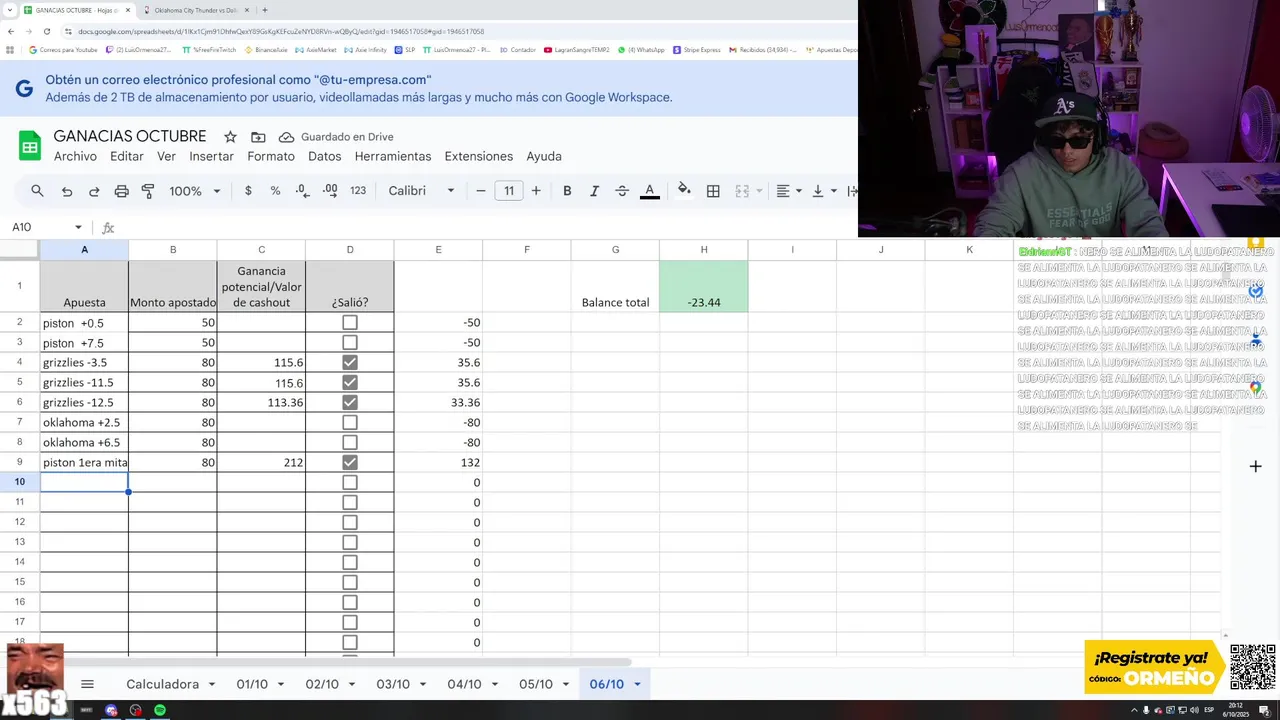Toggle italic formatting

pyautogui.click(x=594, y=191)
